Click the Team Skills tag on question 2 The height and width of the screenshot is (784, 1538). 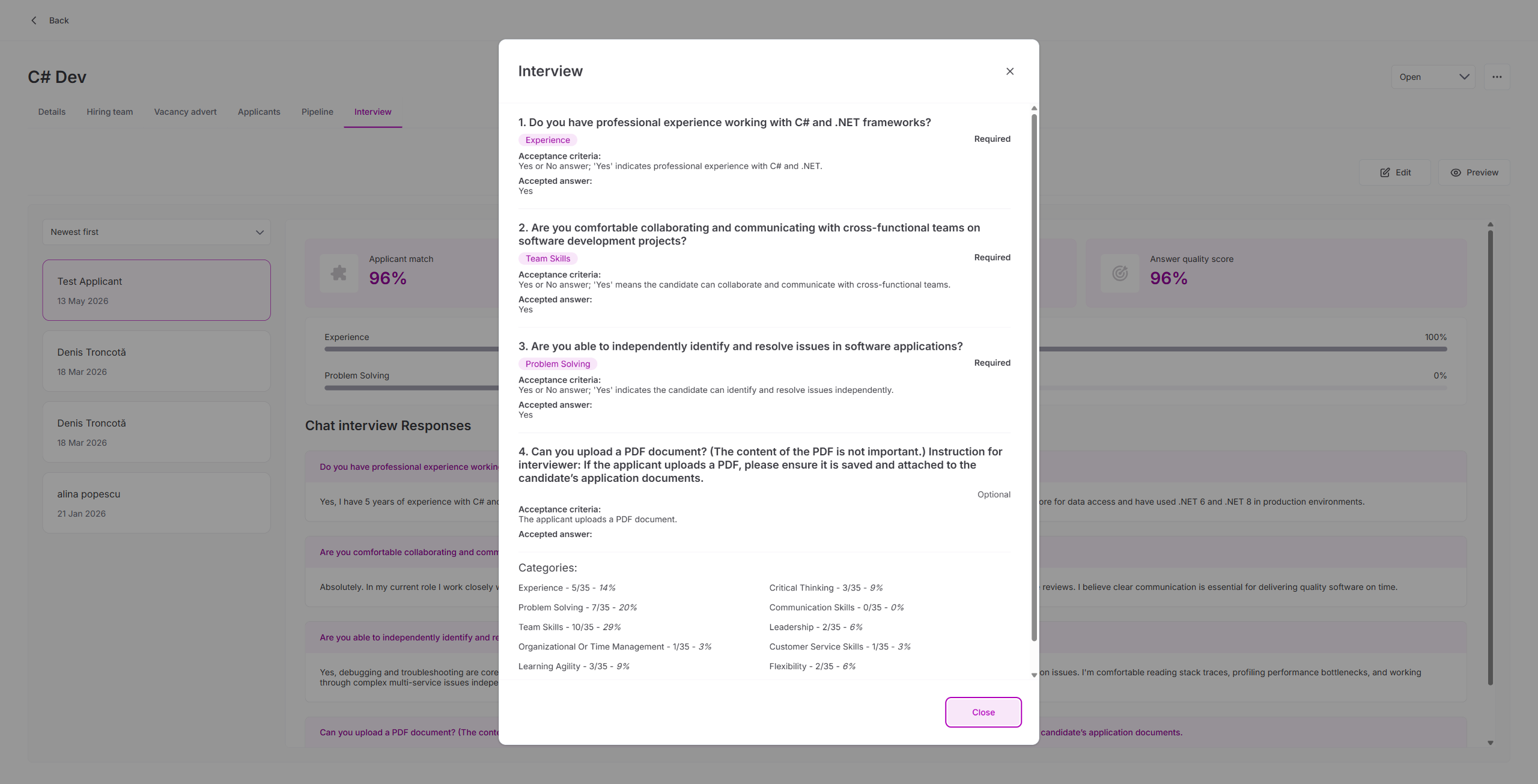point(548,258)
